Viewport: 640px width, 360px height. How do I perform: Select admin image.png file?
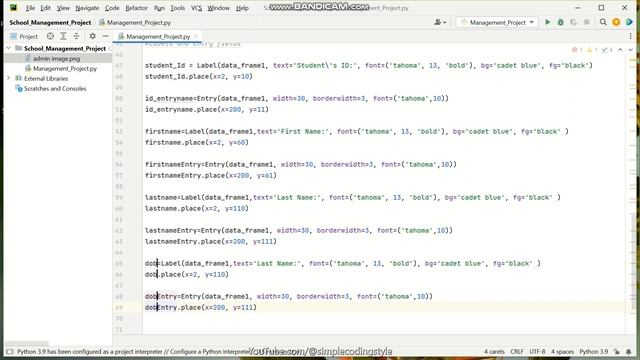(56, 58)
